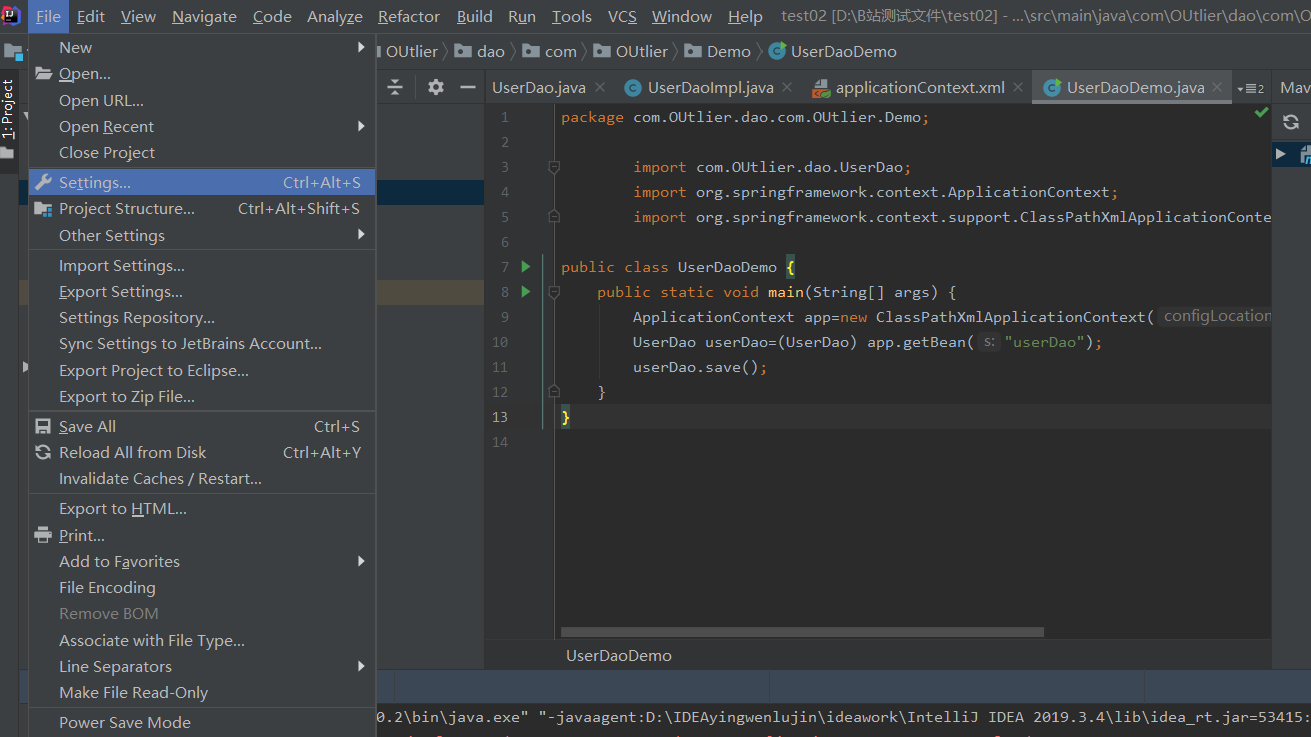Open the Run menu

(522, 16)
